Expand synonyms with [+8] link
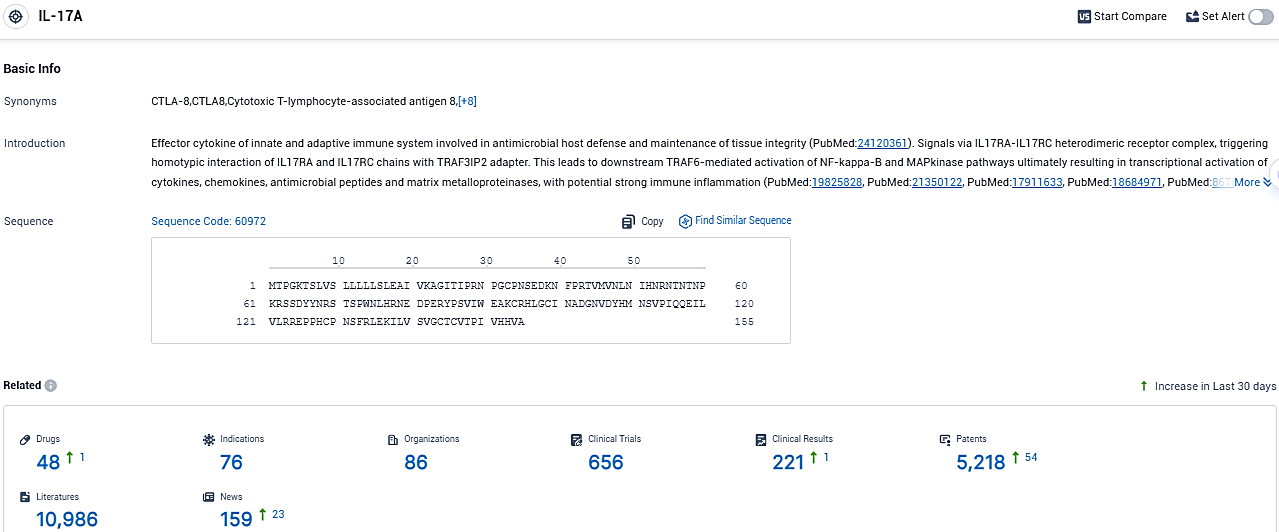 tap(467, 101)
